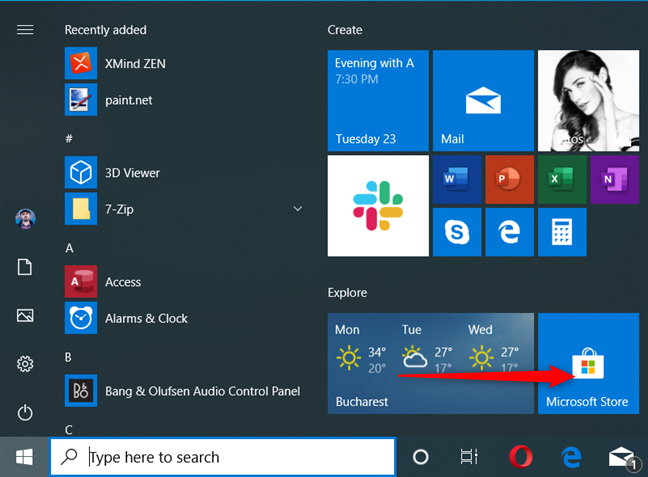Open the OneNote tile

615,179
